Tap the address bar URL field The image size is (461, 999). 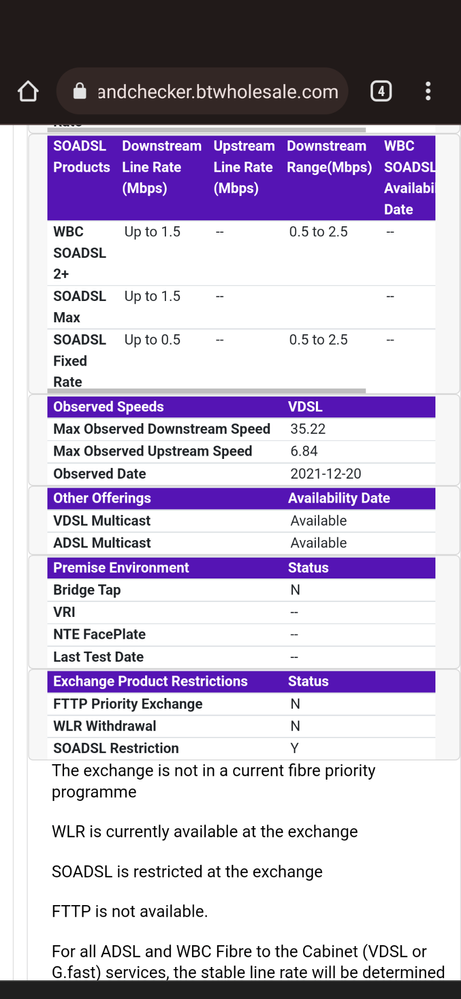pos(202,91)
